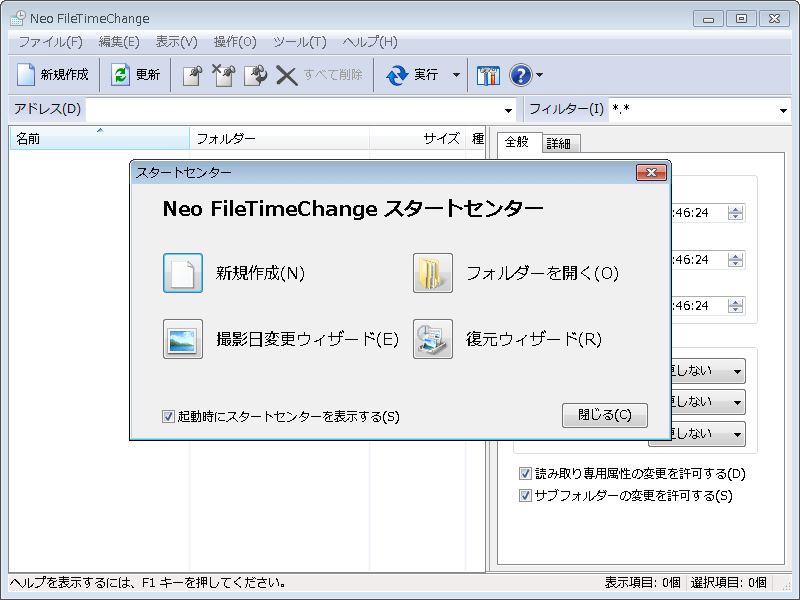Open the second しない dropdown
Screen dimensions: 800x600
coord(737,403)
